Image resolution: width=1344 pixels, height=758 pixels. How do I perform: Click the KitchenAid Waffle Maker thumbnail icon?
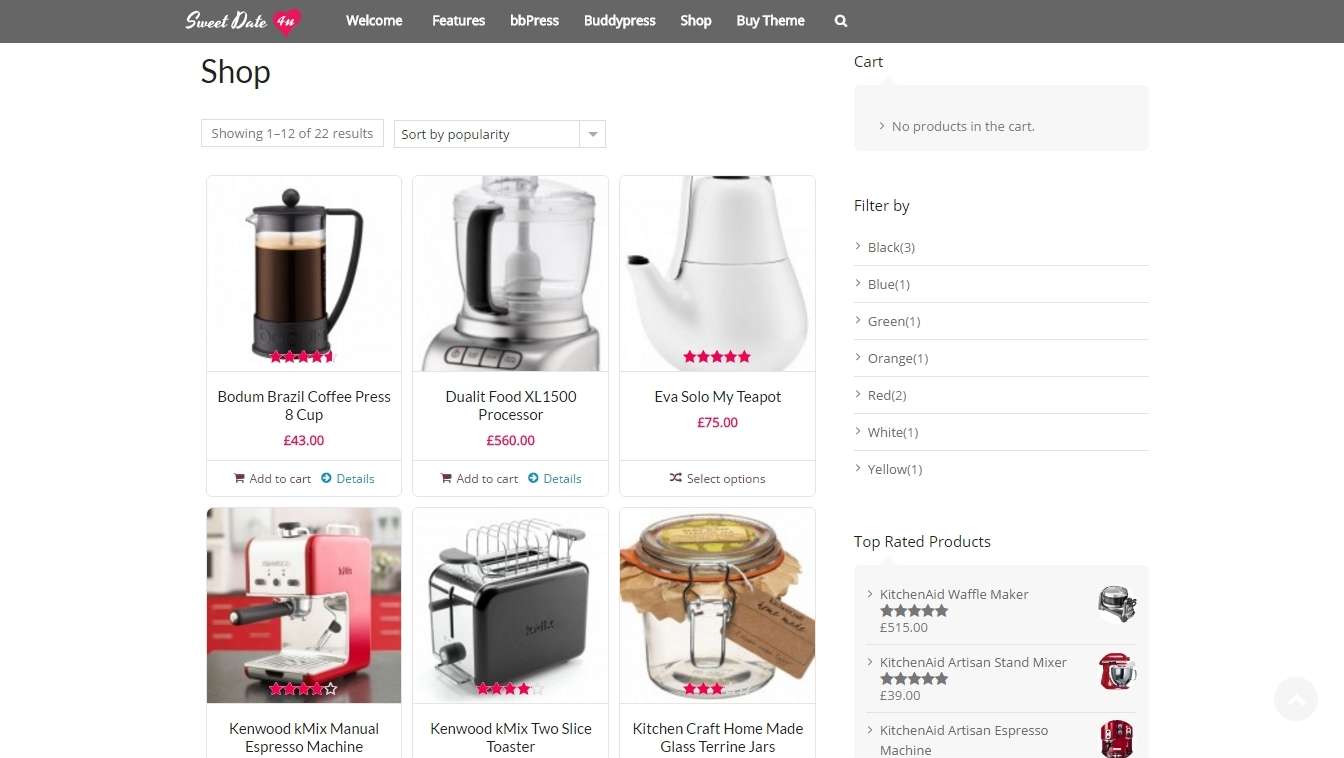tap(1117, 603)
